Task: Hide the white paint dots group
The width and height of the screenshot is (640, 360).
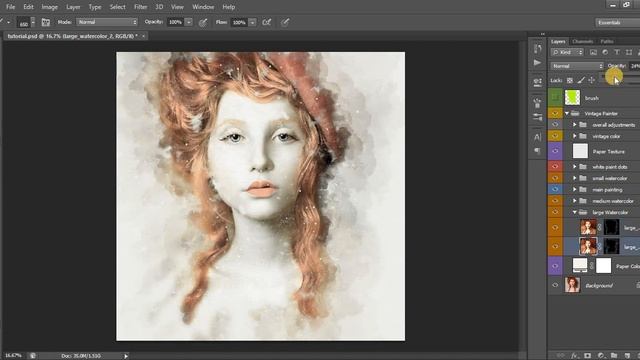Action: click(x=555, y=167)
